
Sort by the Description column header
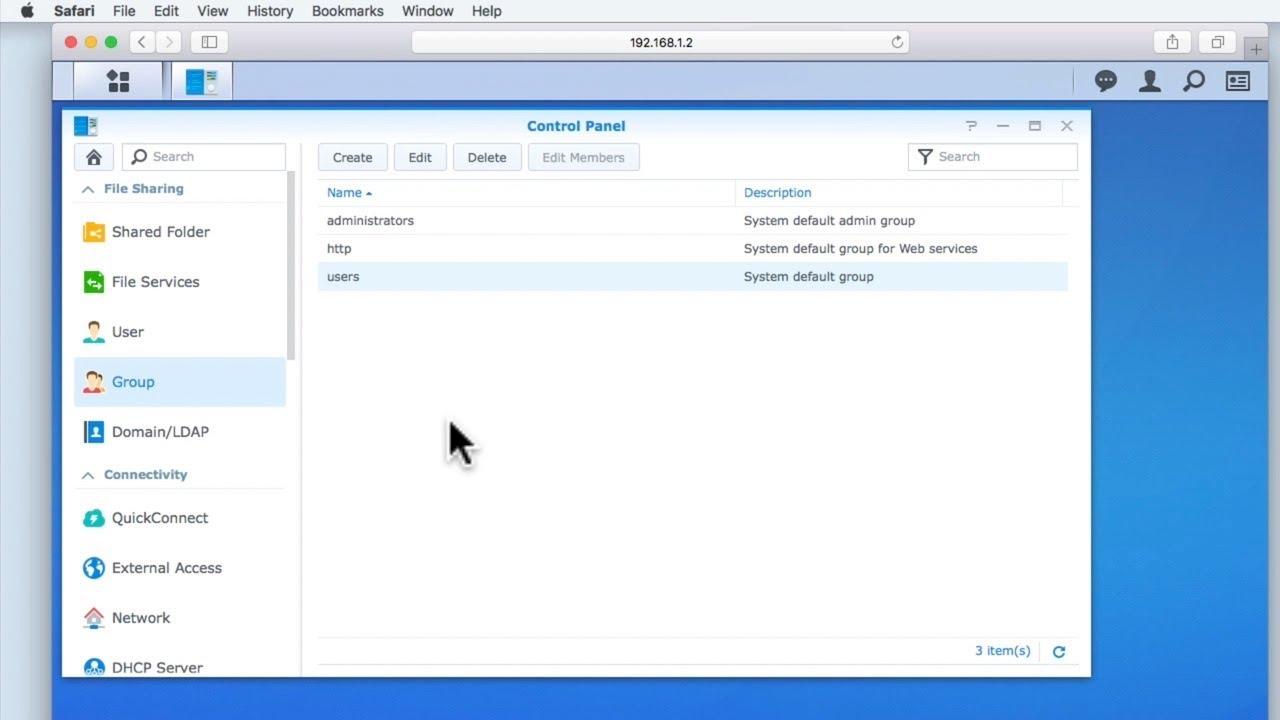[x=898, y=193]
